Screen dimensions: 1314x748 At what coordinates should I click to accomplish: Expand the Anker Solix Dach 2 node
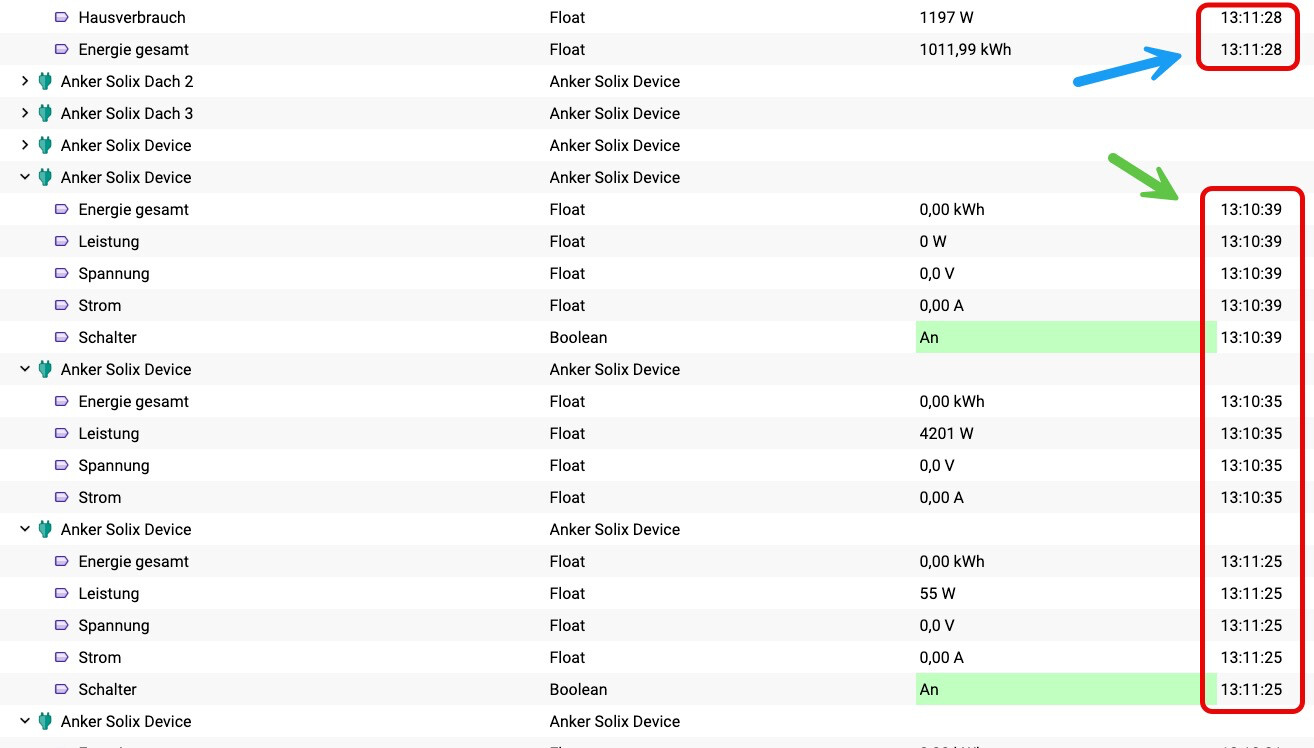(x=25, y=81)
